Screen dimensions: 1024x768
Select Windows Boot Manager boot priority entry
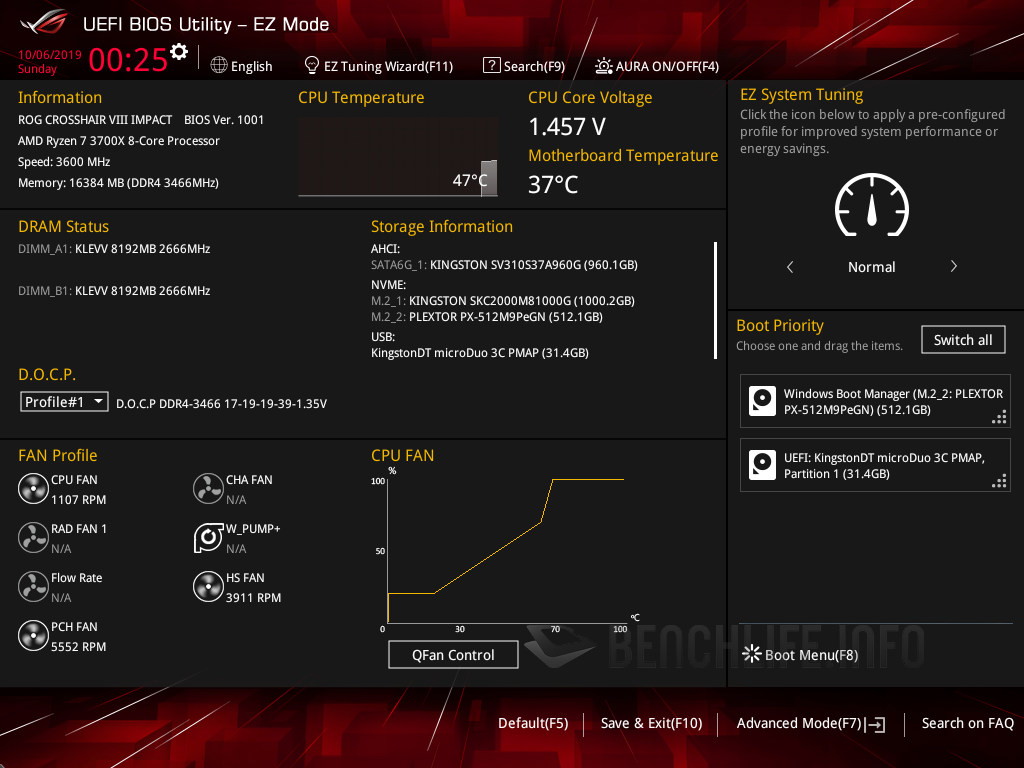click(875, 401)
